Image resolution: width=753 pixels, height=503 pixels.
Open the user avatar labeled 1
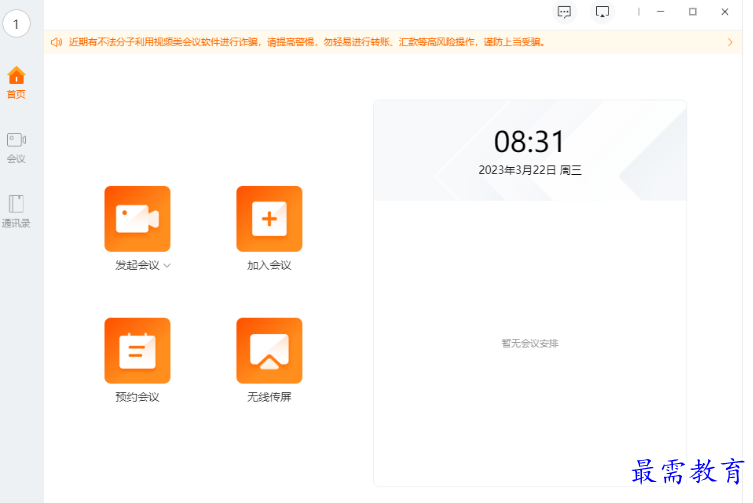[16, 24]
